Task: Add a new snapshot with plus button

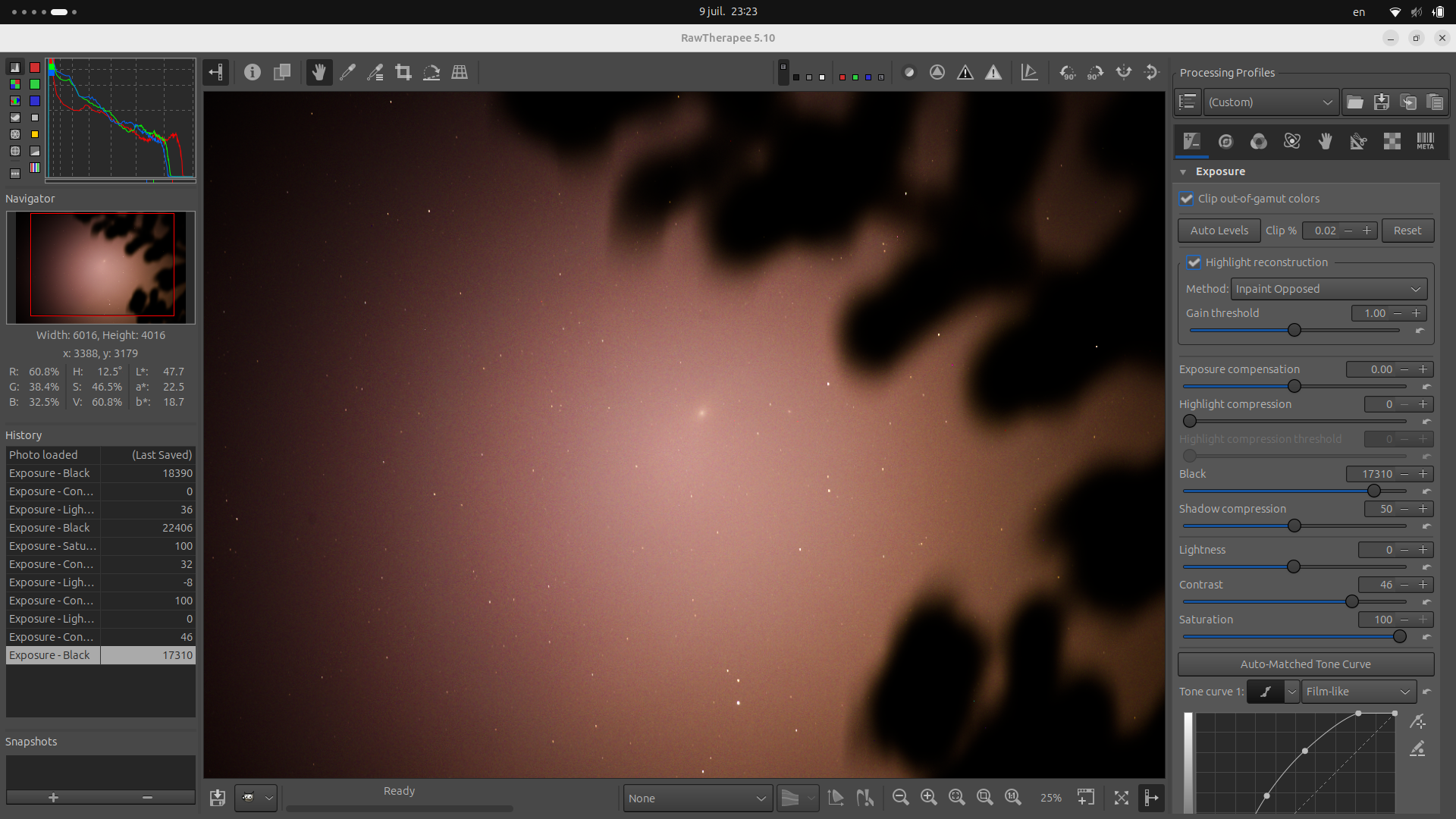Action: click(x=53, y=798)
